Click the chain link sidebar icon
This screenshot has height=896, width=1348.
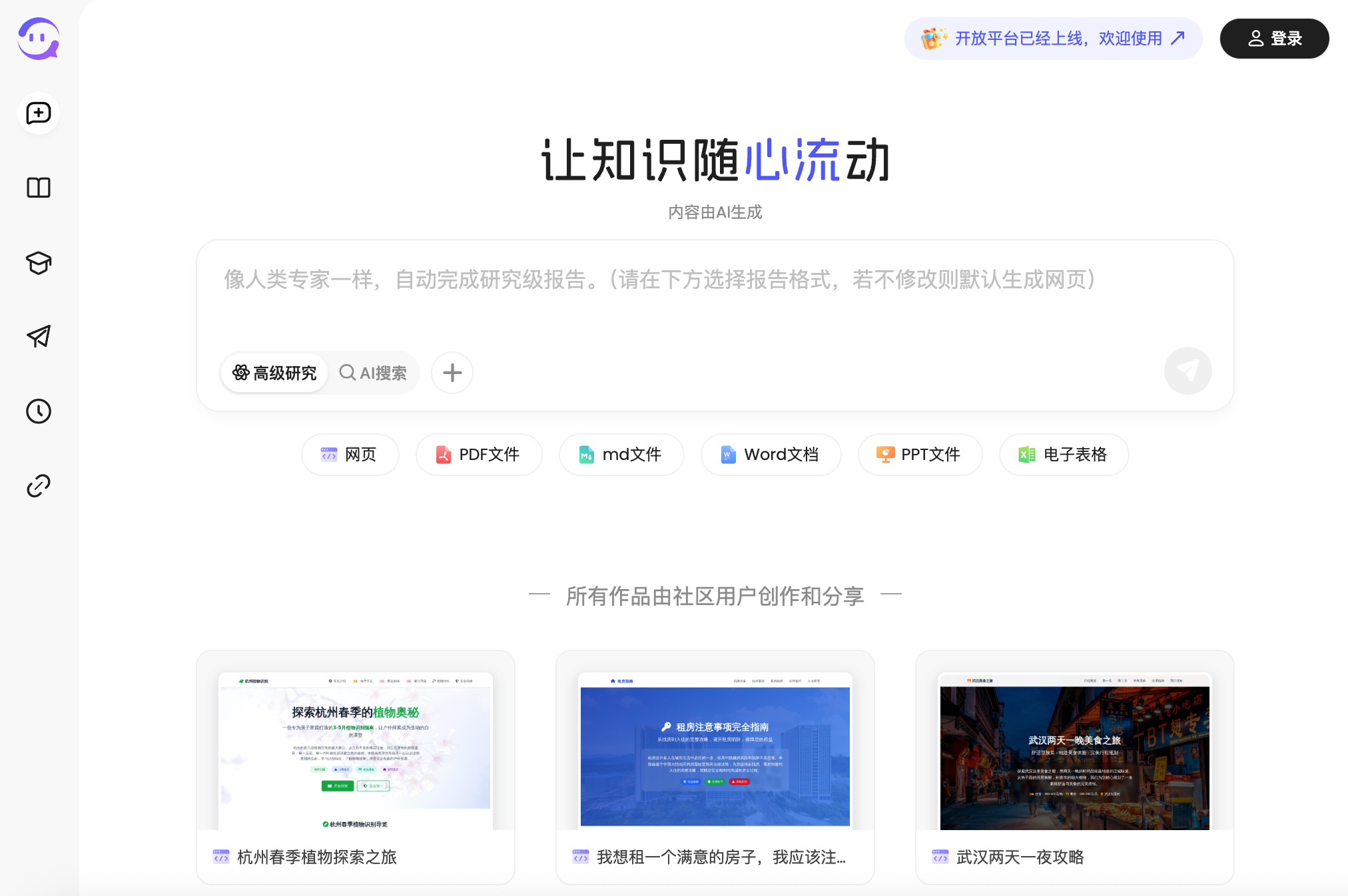39,486
